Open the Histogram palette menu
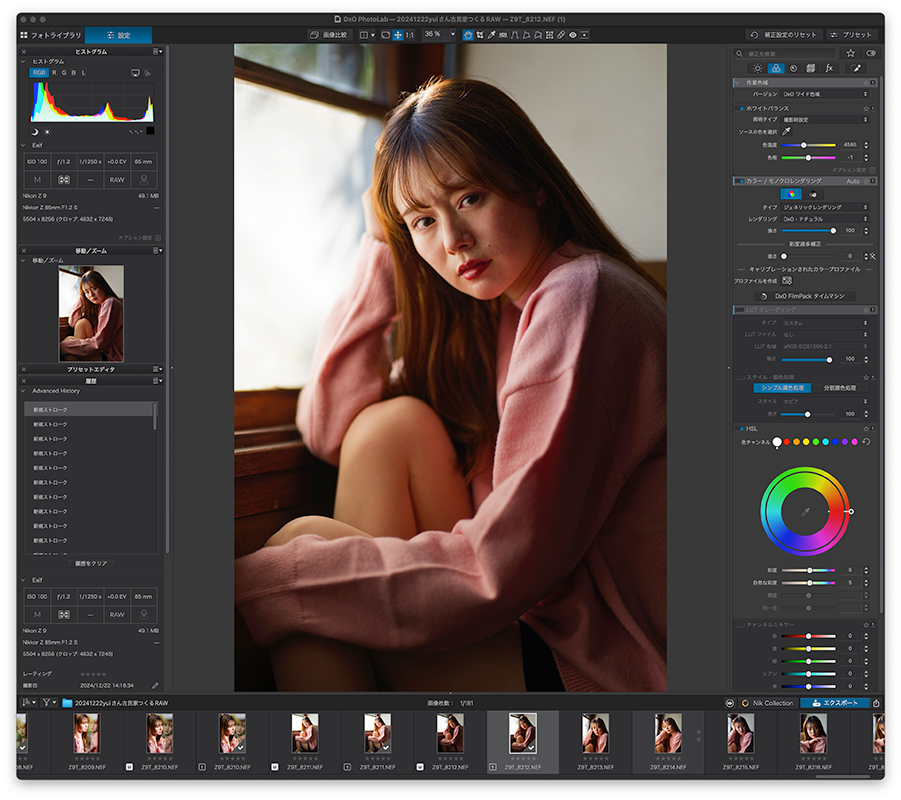The height and width of the screenshot is (800, 901). [157, 52]
